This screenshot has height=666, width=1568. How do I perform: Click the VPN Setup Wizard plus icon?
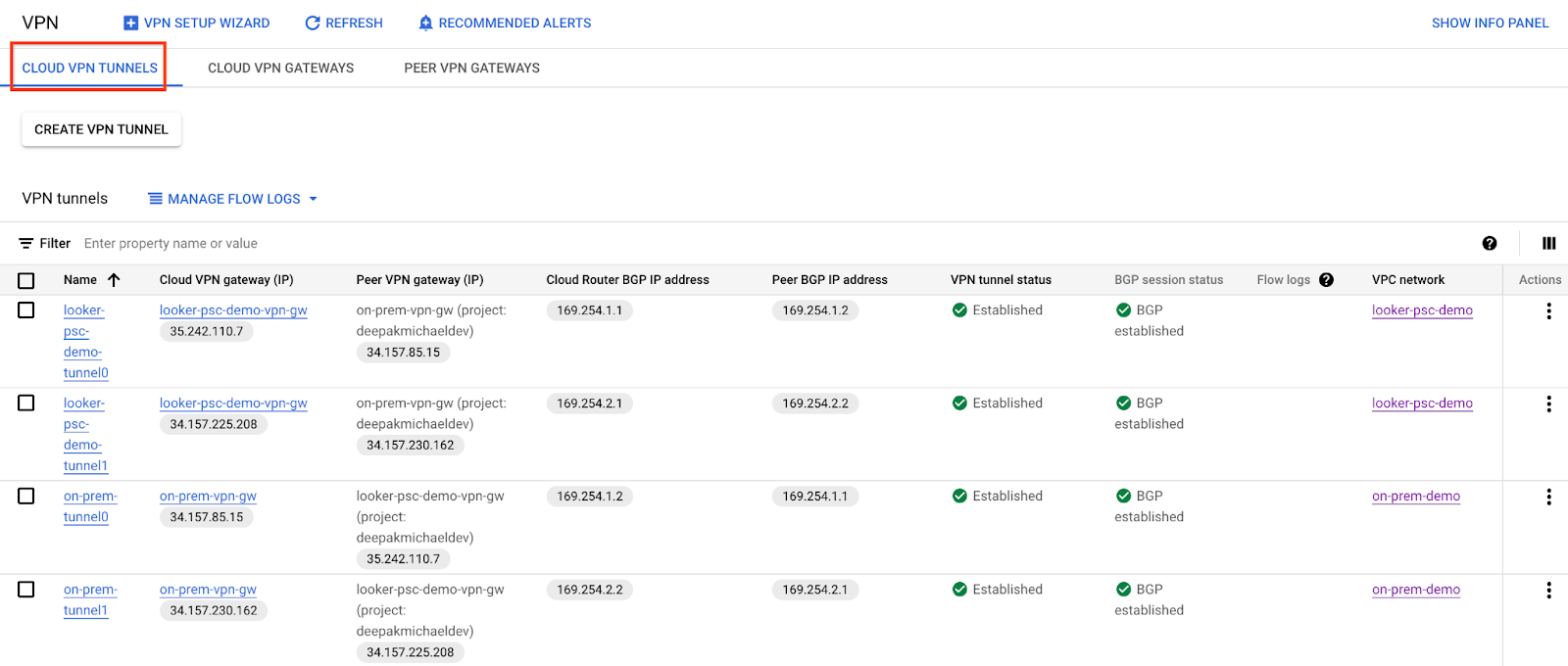pos(130,23)
